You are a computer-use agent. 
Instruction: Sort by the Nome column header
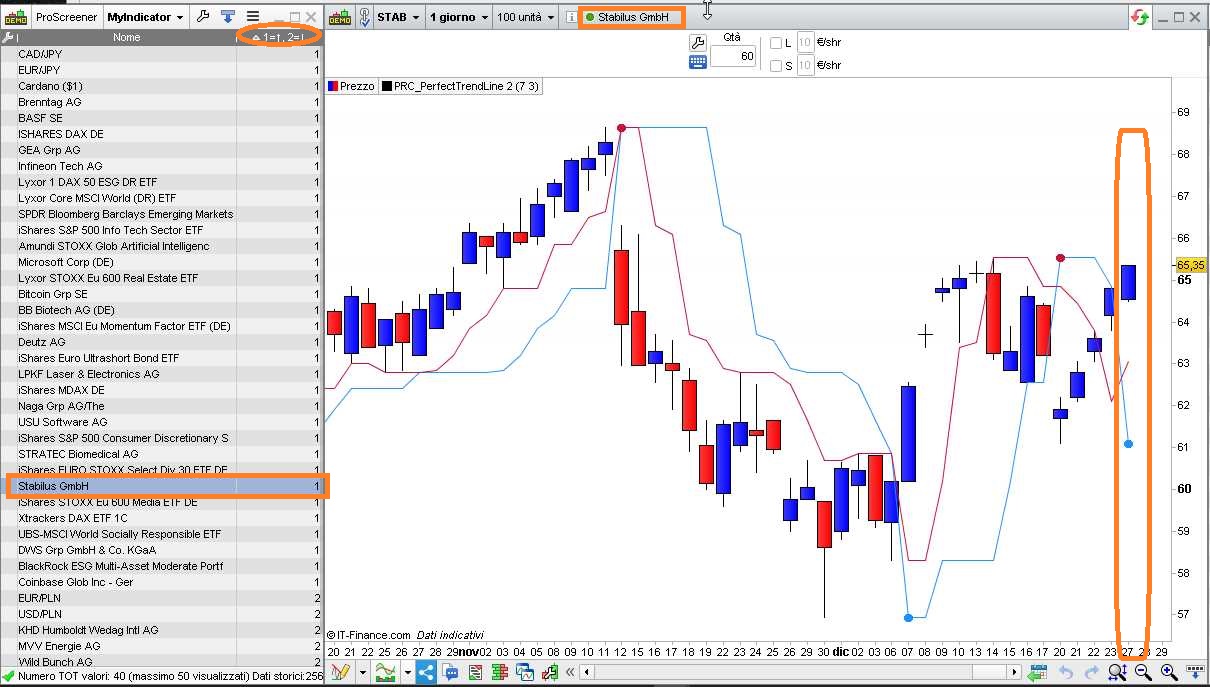point(126,37)
